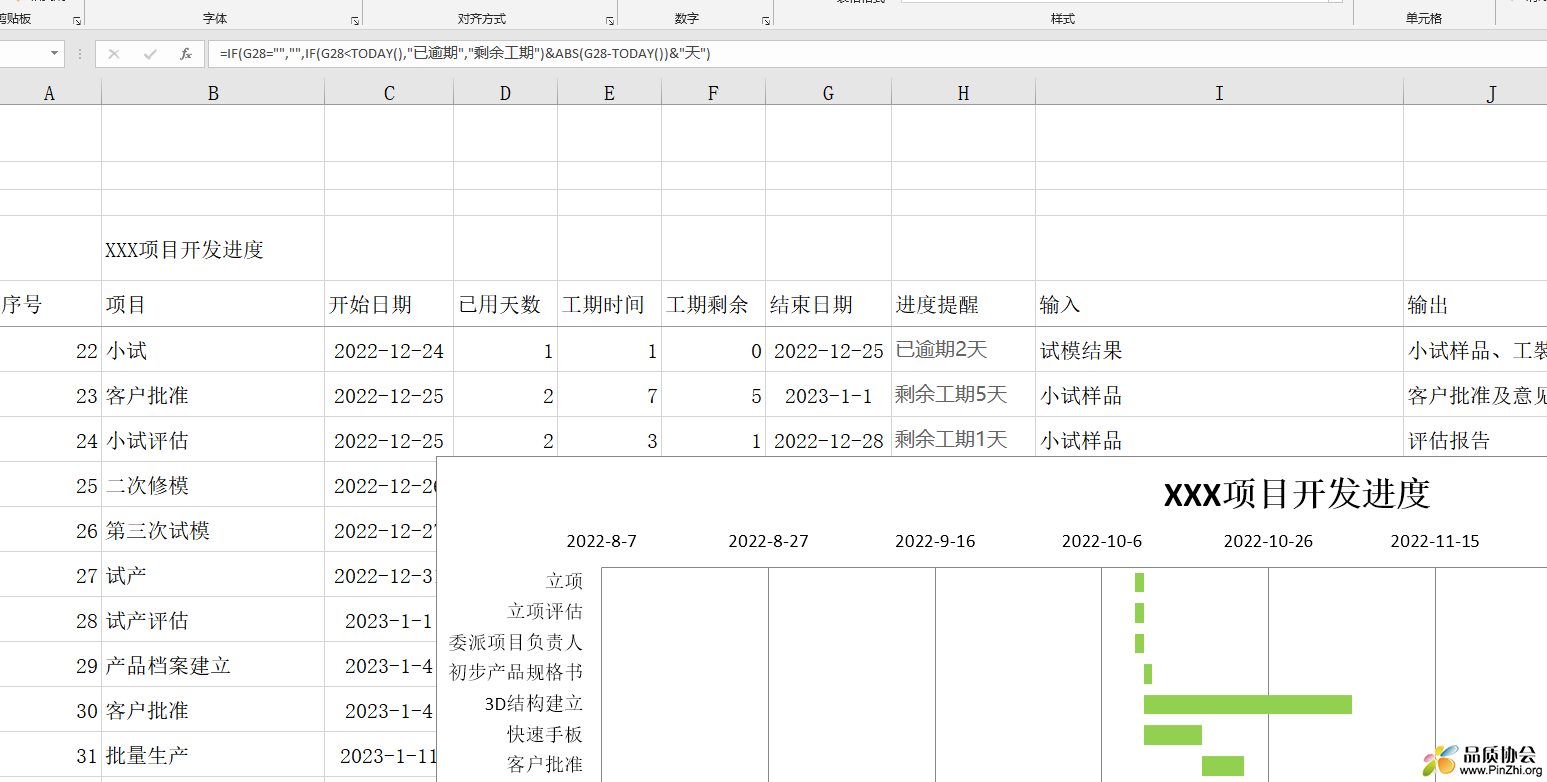Select the 试产 cell in row 27
1547x782 pixels.
213,575
